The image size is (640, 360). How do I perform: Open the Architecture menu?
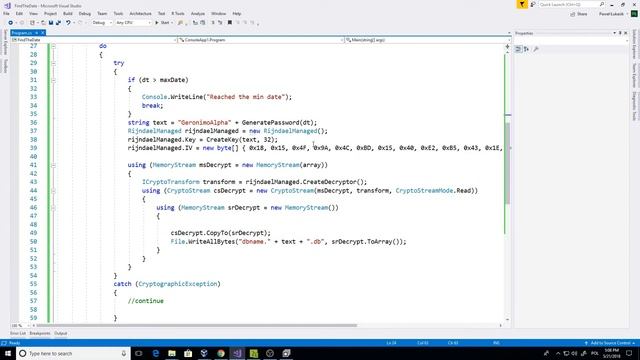(140, 13)
